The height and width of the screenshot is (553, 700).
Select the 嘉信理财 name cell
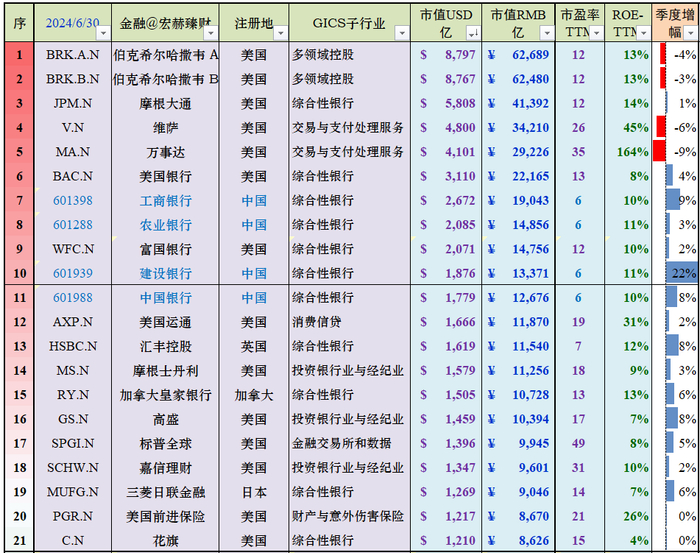pyautogui.click(x=166, y=467)
